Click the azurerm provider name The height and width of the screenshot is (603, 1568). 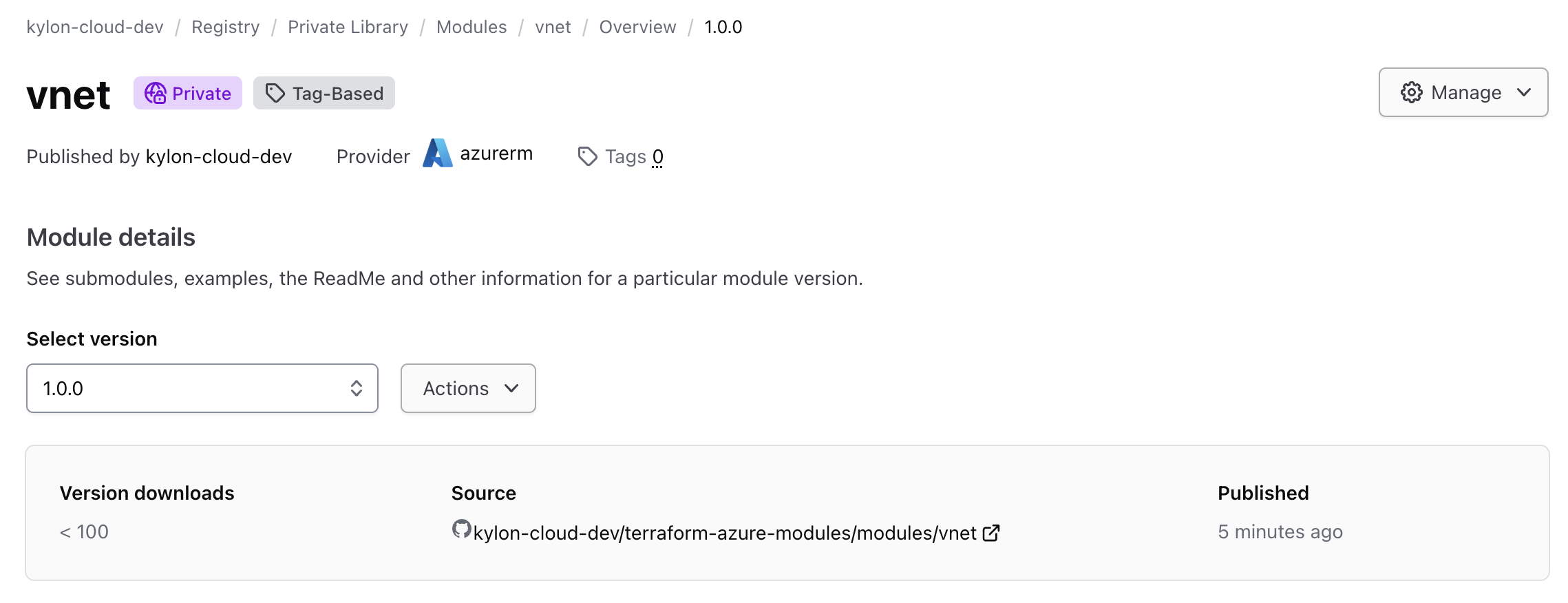(496, 154)
